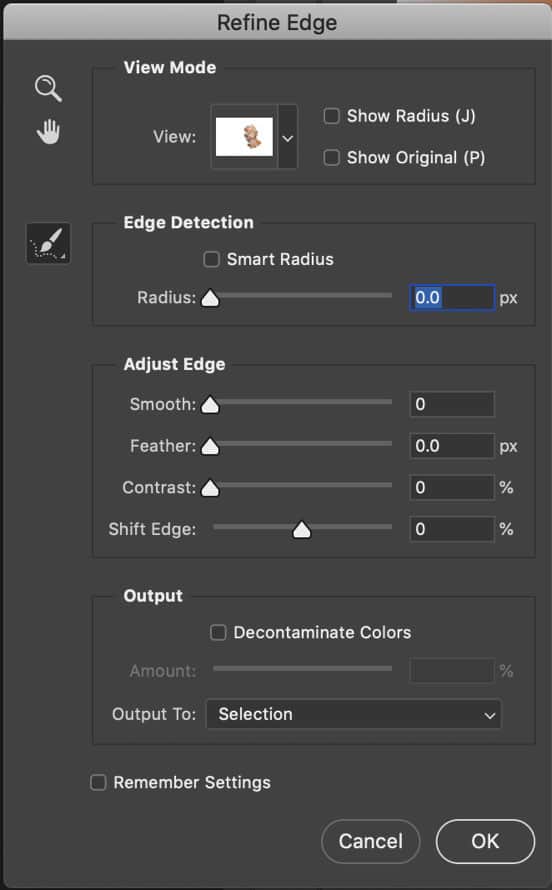
Task: Enable the Show Original (P) checkbox
Action: tap(331, 157)
